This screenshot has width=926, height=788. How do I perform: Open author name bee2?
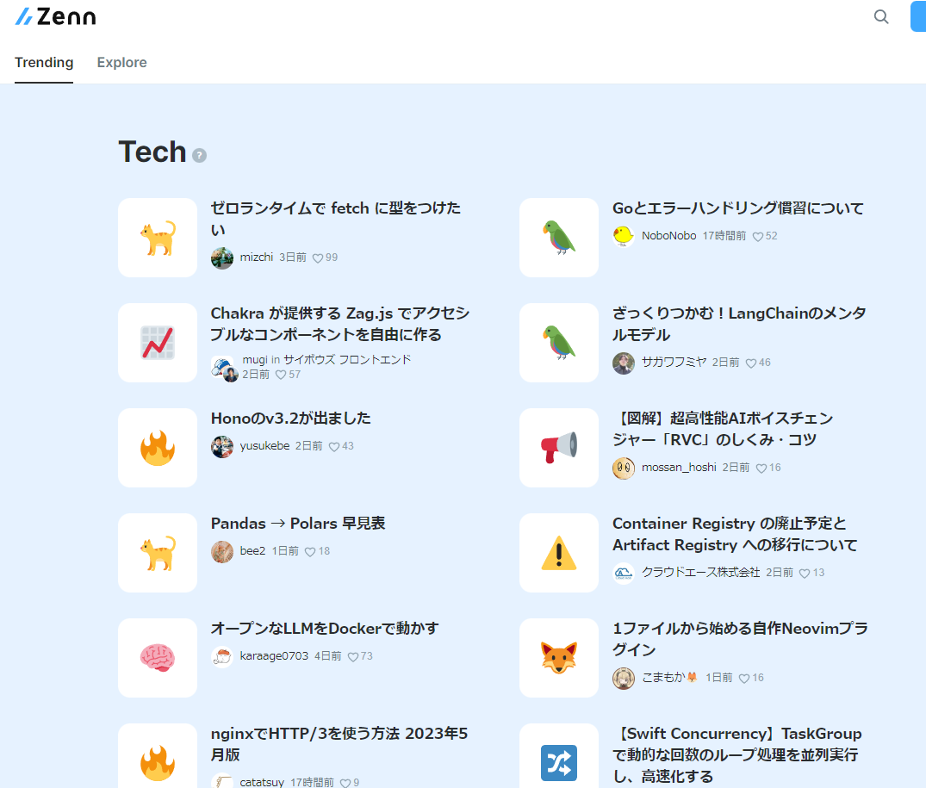point(253,551)
